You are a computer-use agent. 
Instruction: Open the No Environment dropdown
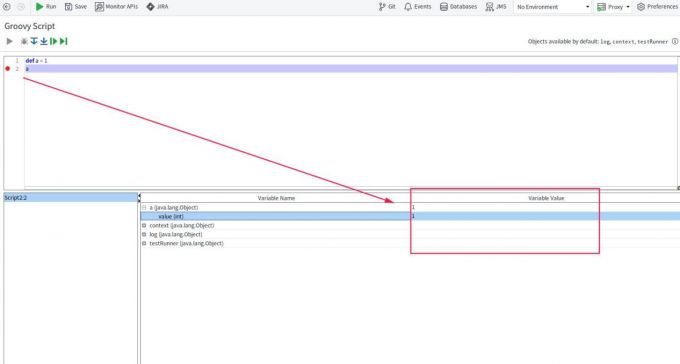point(553,7)
